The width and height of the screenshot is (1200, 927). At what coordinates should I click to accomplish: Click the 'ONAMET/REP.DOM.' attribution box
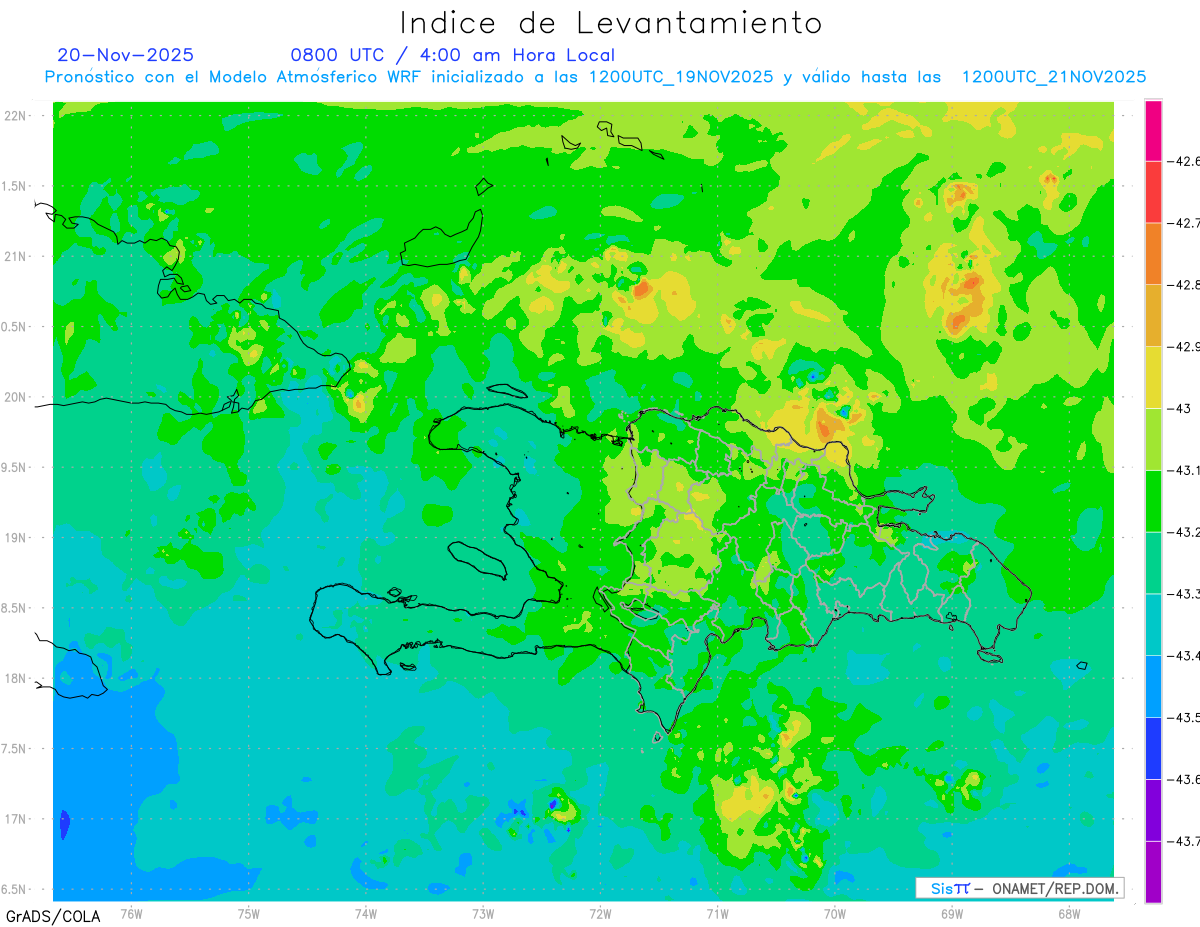pyautogui.click(x=1020, y=888)
